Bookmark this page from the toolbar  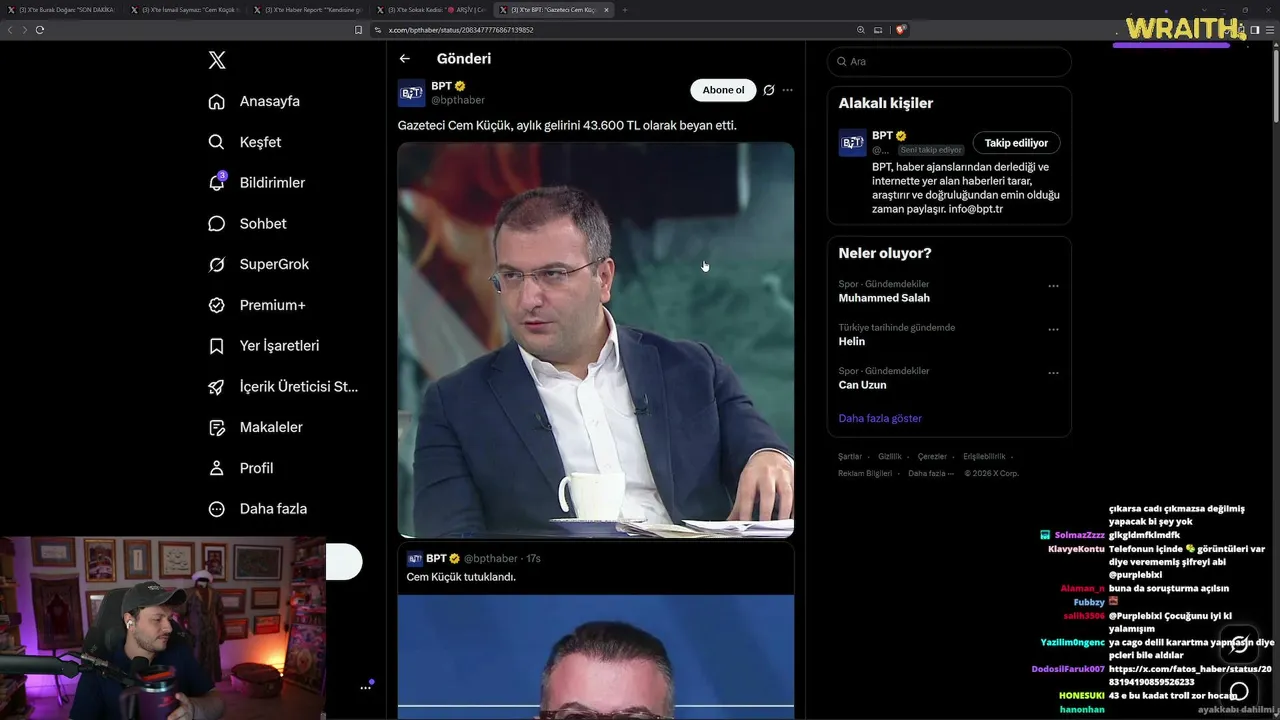pos(359,30)
